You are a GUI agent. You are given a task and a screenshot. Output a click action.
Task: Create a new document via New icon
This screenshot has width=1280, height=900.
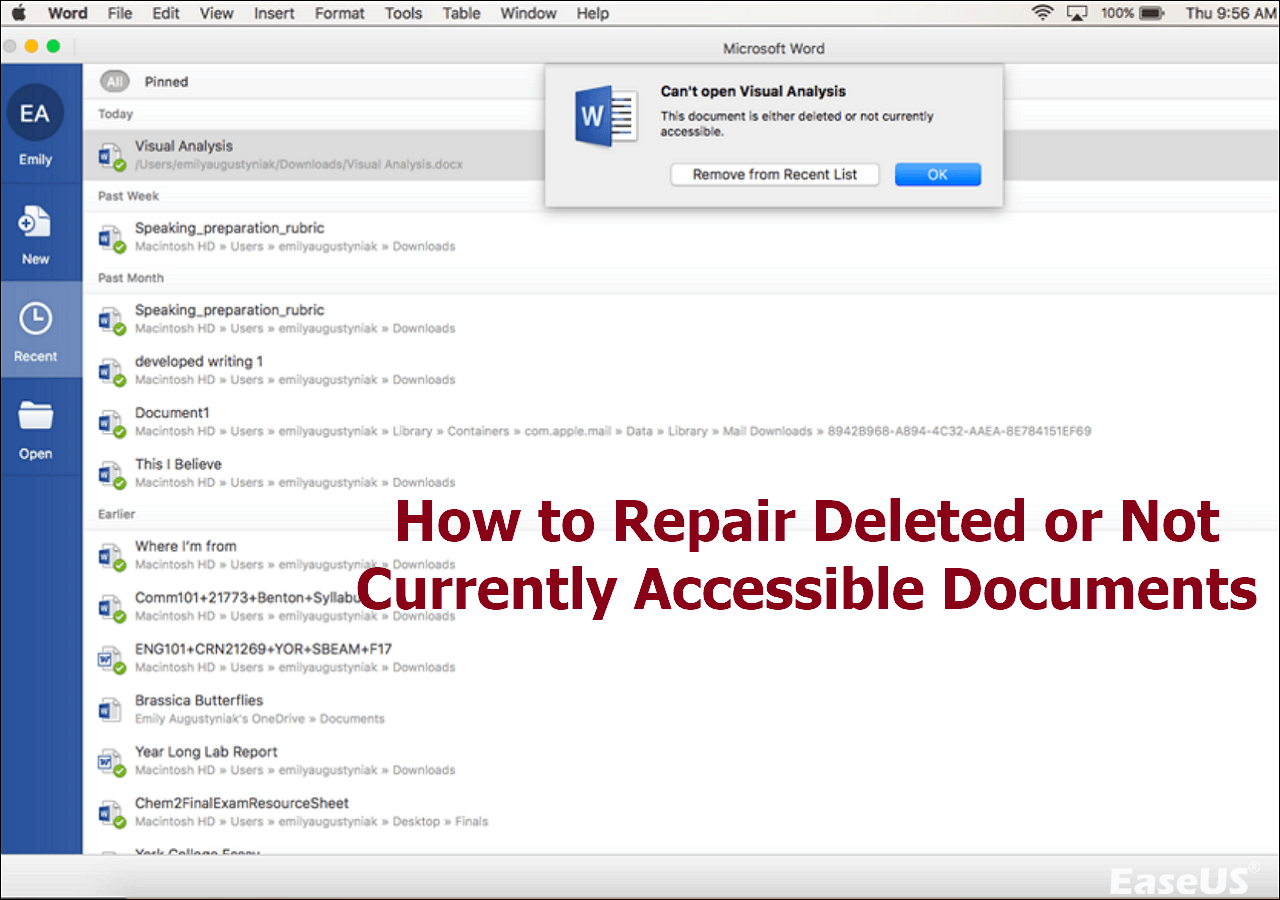pyautogui.click(x=35, y=221)
